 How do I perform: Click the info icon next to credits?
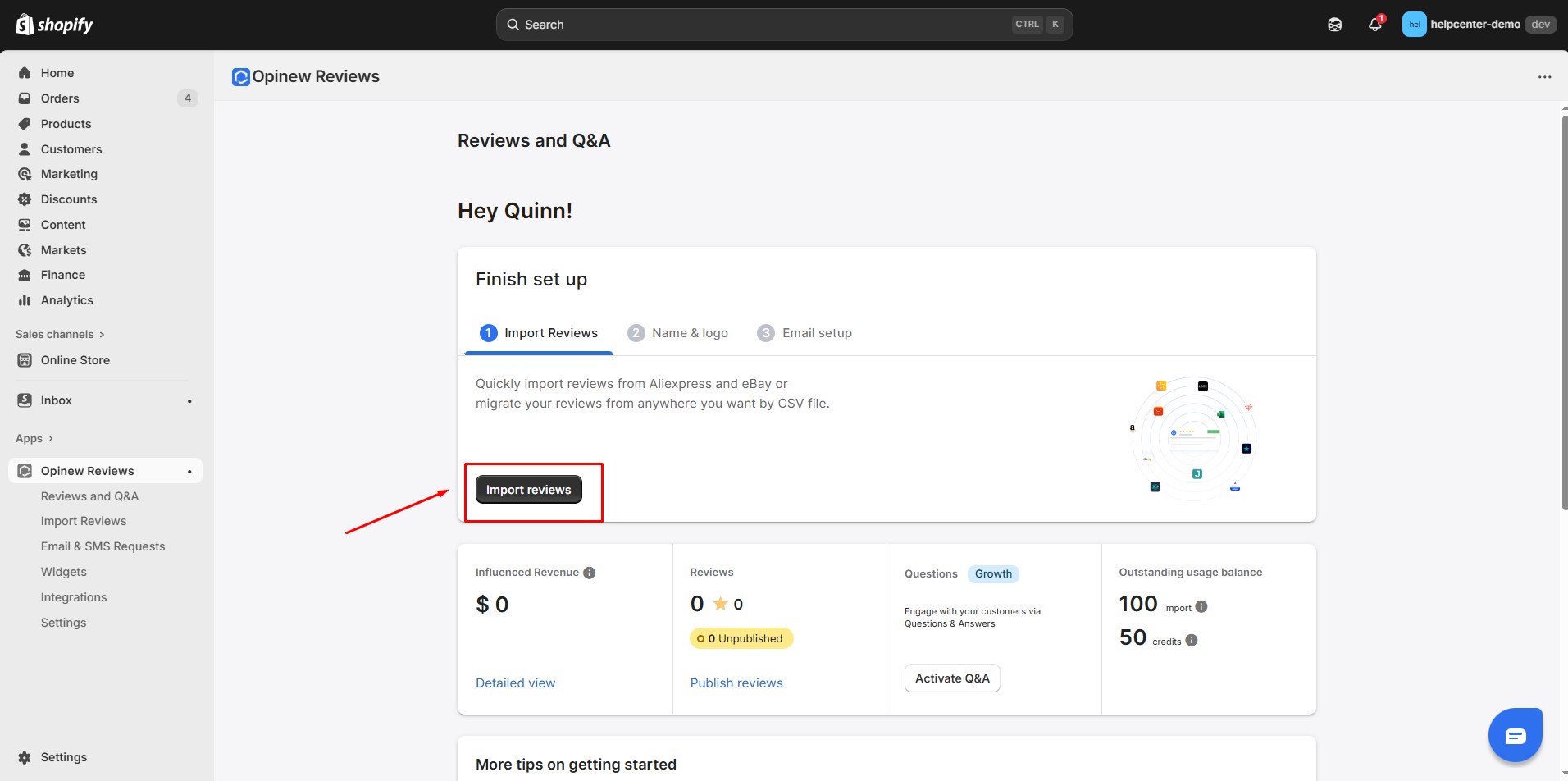(x=1192, y=641)
